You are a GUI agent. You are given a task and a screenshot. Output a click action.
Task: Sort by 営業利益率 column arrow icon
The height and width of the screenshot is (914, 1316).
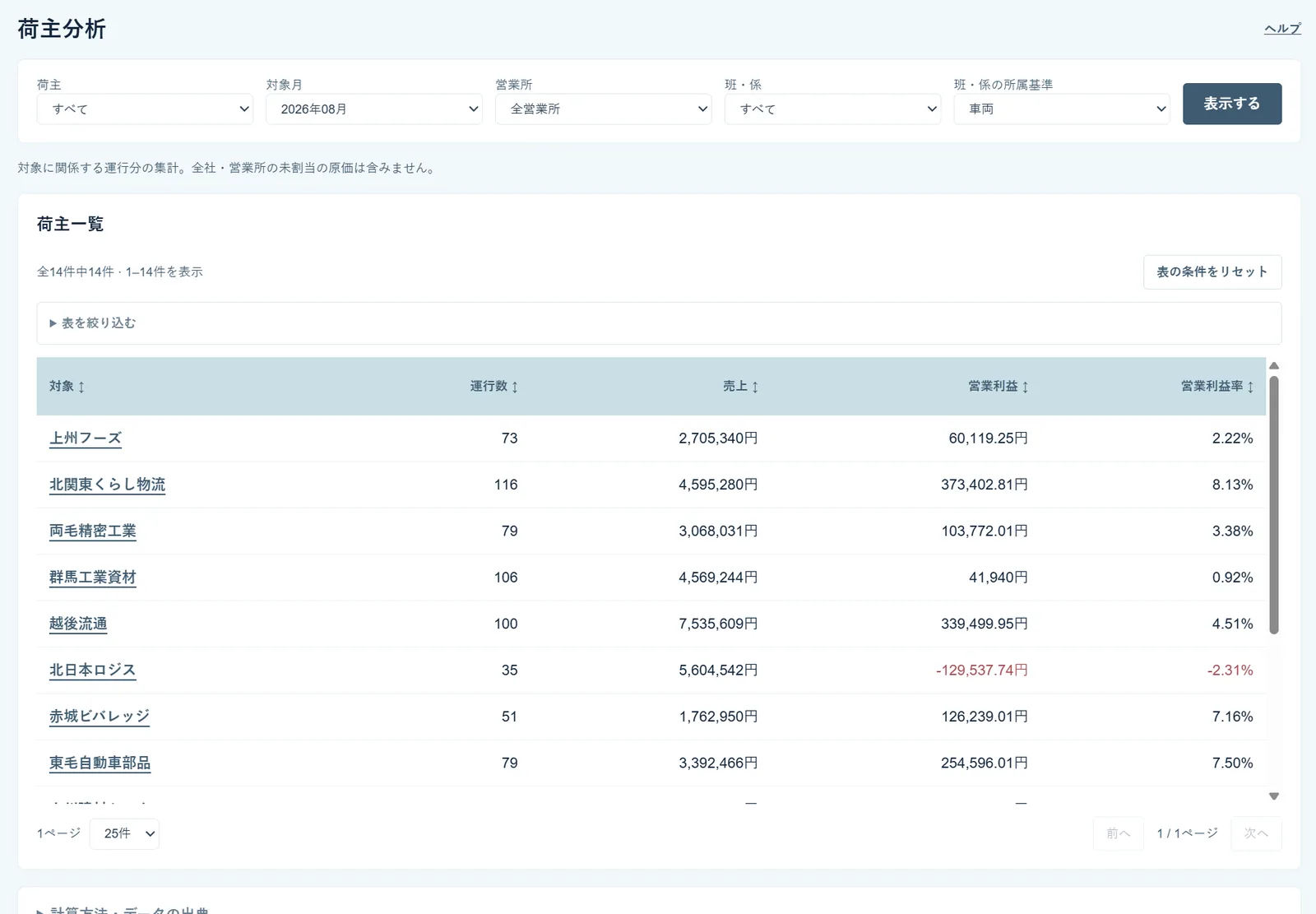(1250, 387)
